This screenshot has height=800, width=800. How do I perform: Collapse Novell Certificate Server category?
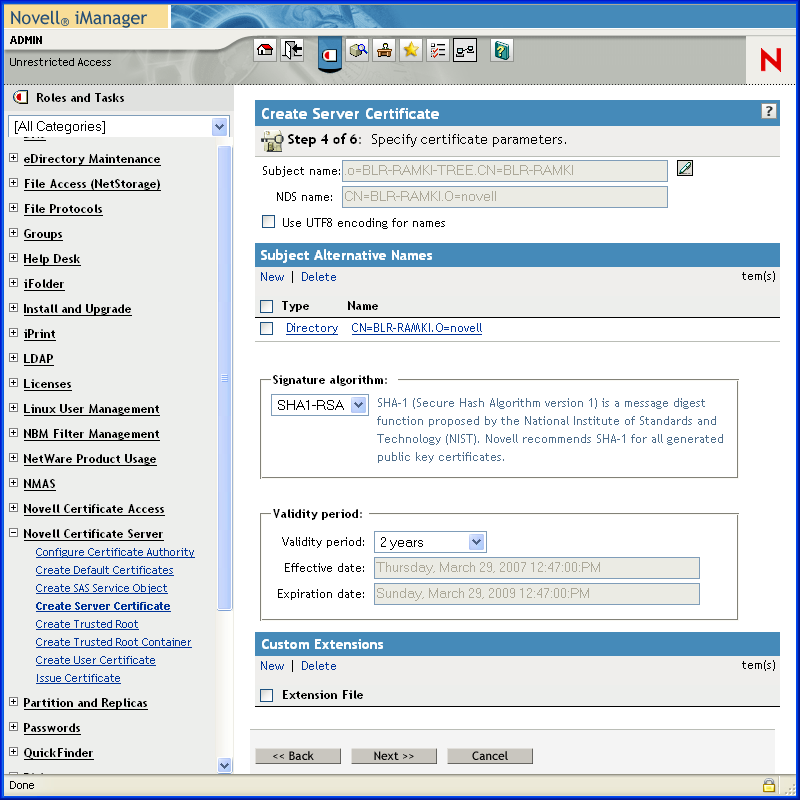click(14, 533)
